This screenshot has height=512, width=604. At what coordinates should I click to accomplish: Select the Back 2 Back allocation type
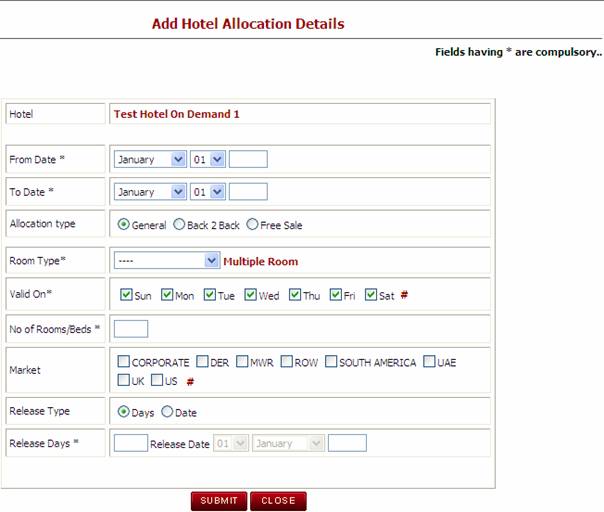[x=180, y=225]
